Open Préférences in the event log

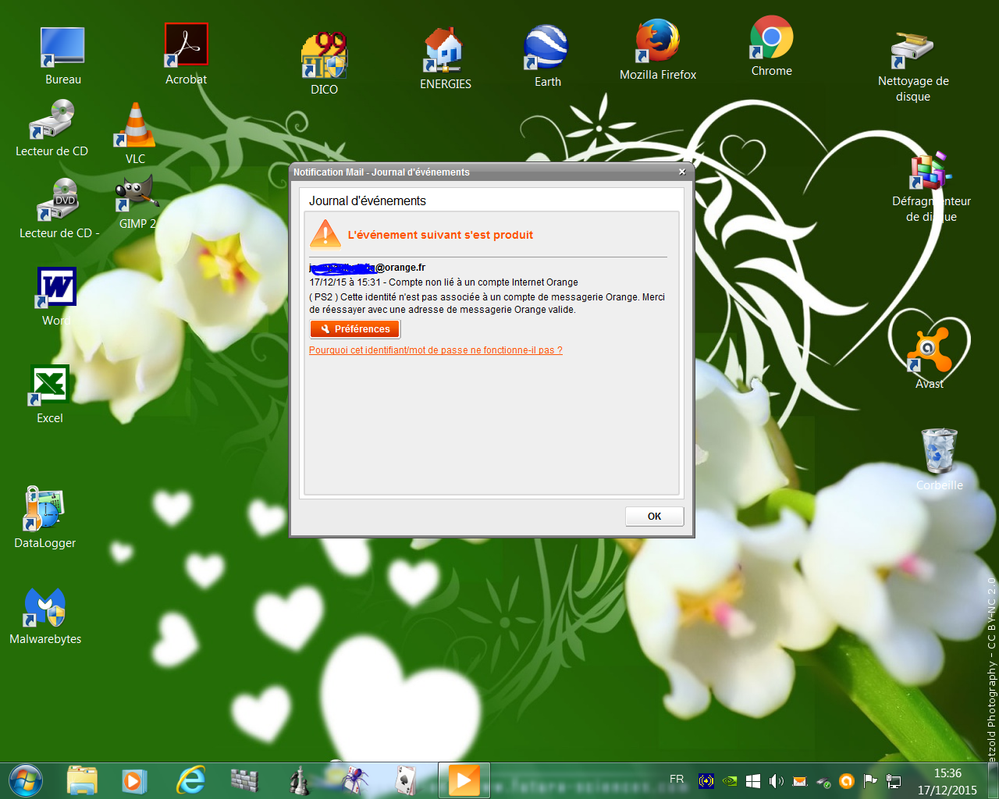(x=355, y=329)
